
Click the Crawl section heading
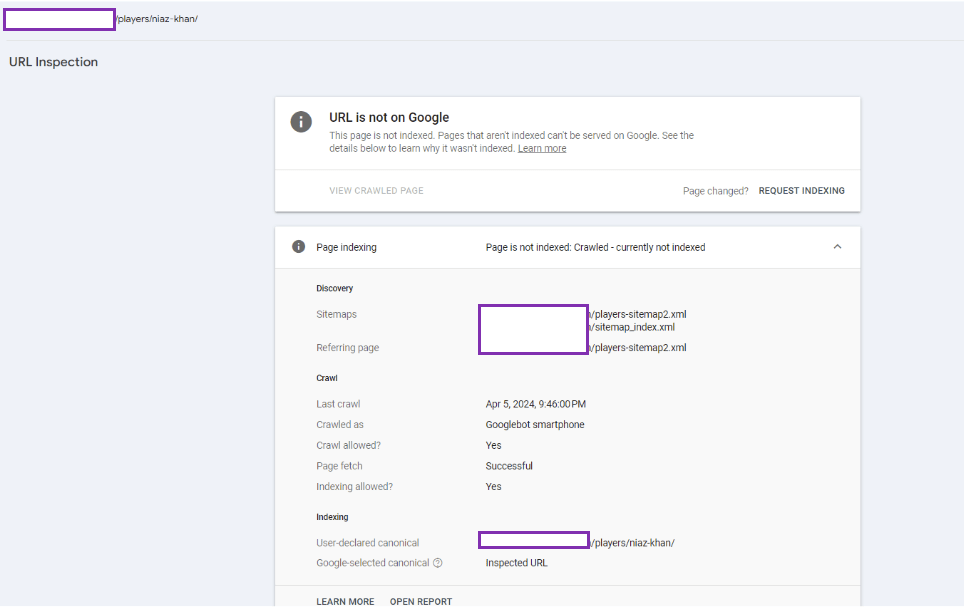coord(326,378)
